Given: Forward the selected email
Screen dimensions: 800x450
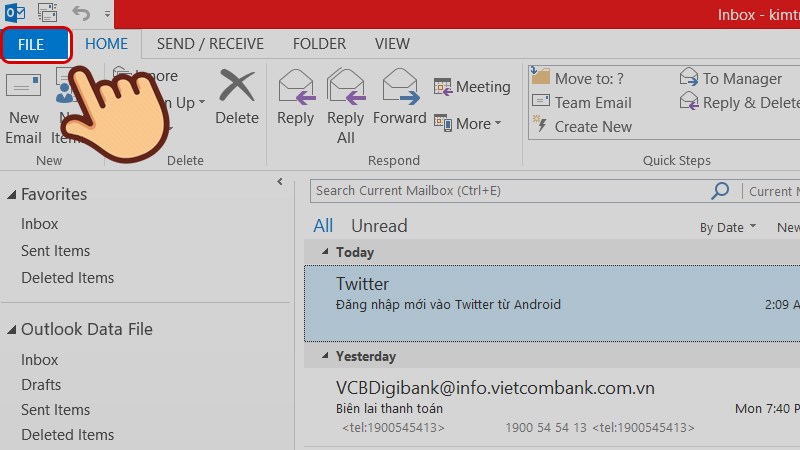Looking at the screenshot, I should [x=399, y=97].
